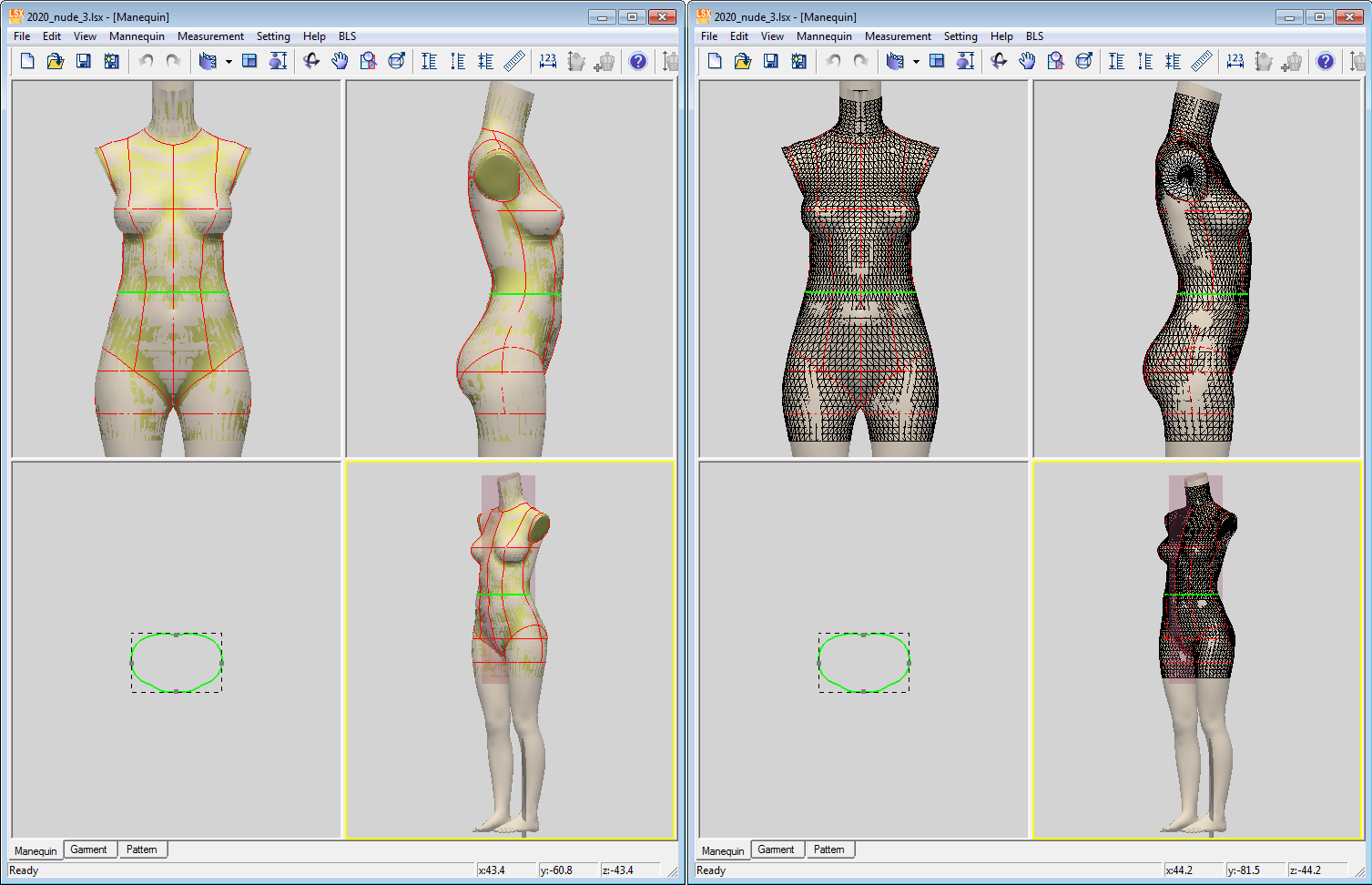Click Save icon in left window toolbar
Viewport: 1372px width, 885px height.
(83, 61)
